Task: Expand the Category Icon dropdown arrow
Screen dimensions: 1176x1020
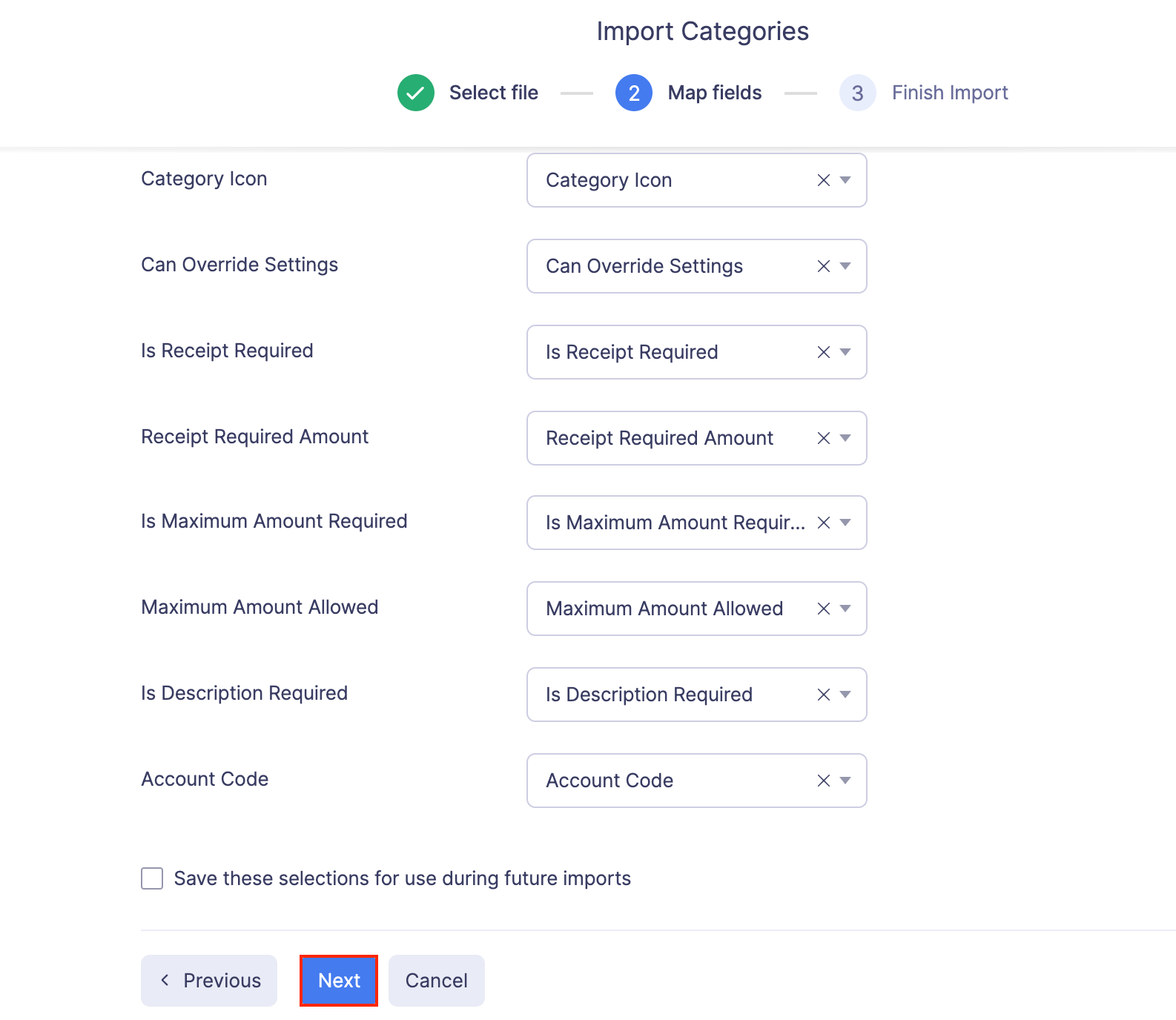Action: tap(845, 180)
